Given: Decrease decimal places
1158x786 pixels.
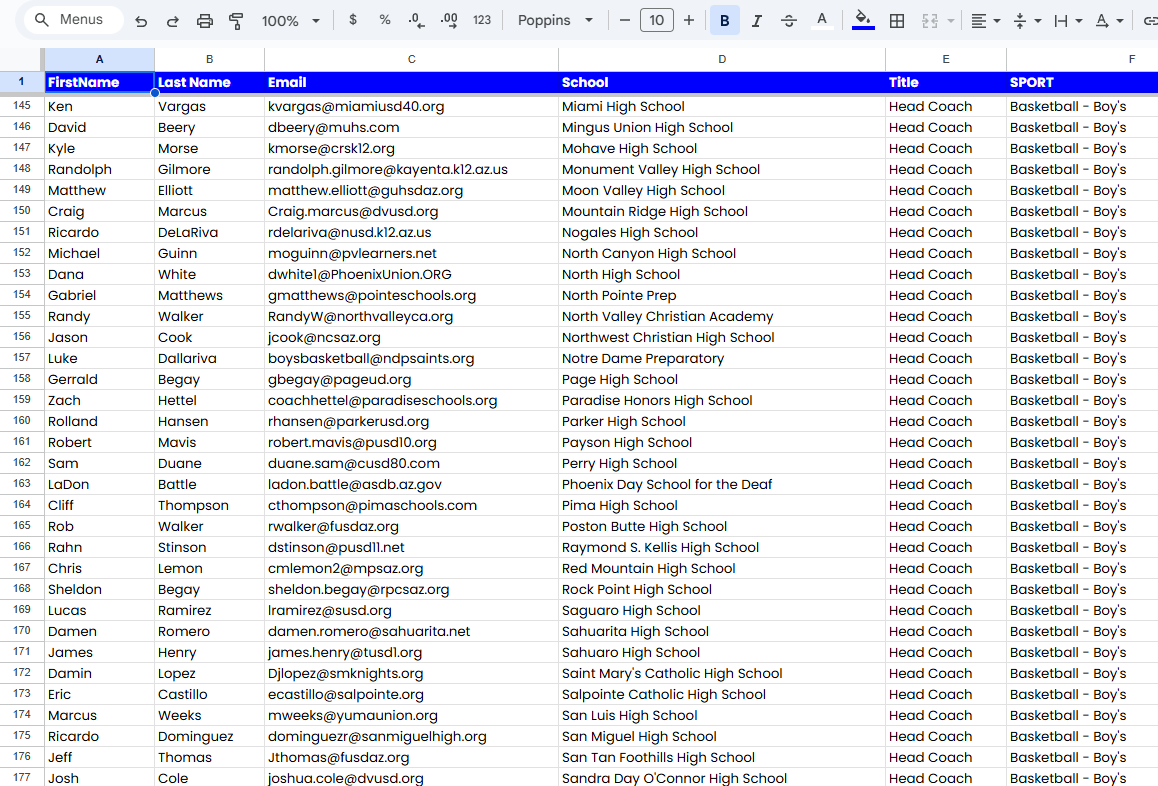Looking at the screenshot, I should pos(417,20).
